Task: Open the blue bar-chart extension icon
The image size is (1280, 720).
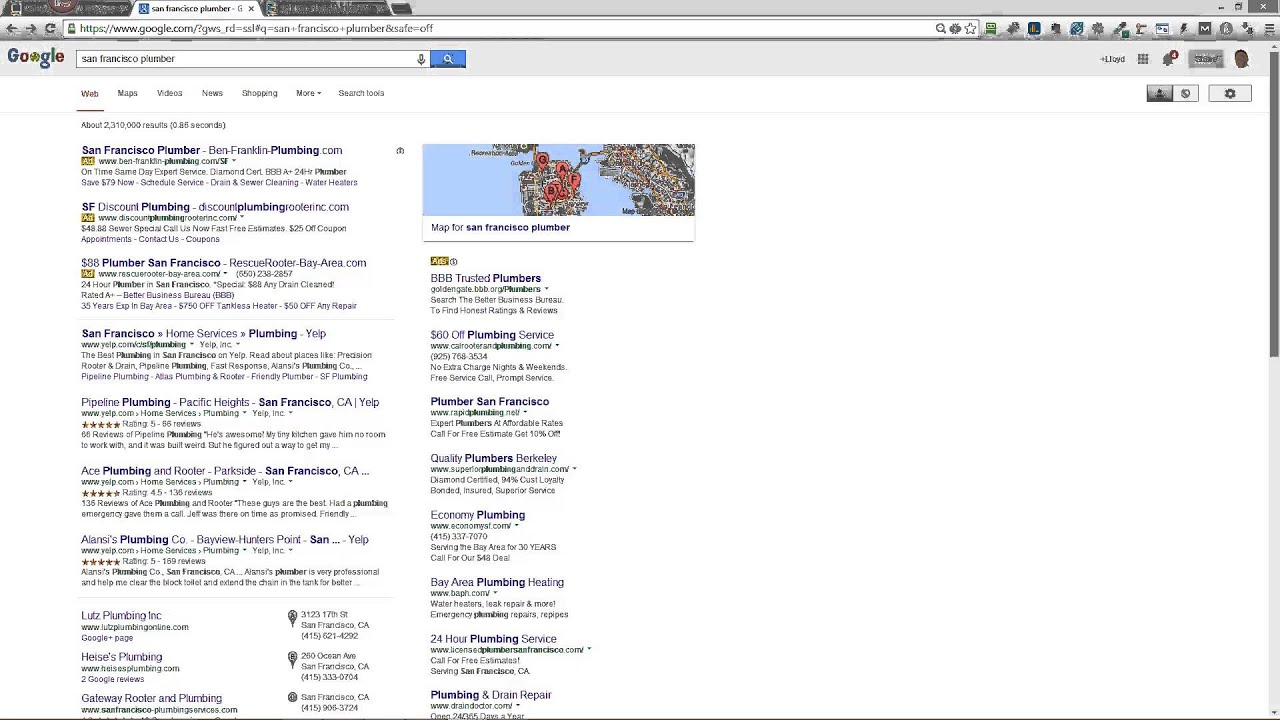Action: click(x=1034, y=29)
